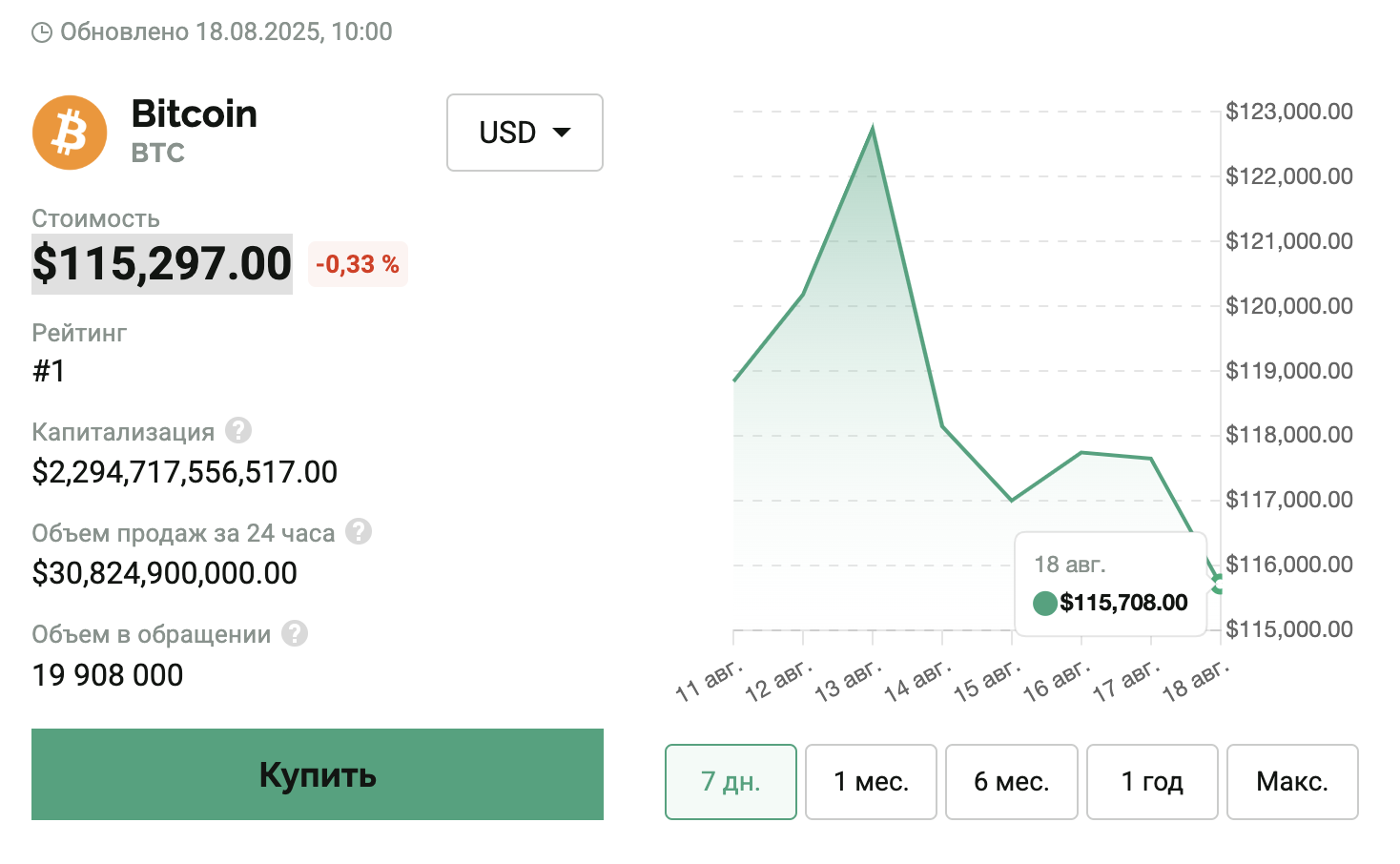Click the Bitcoin title text
Viewport: 1400px width, 864px height.
tap(195, 114)
